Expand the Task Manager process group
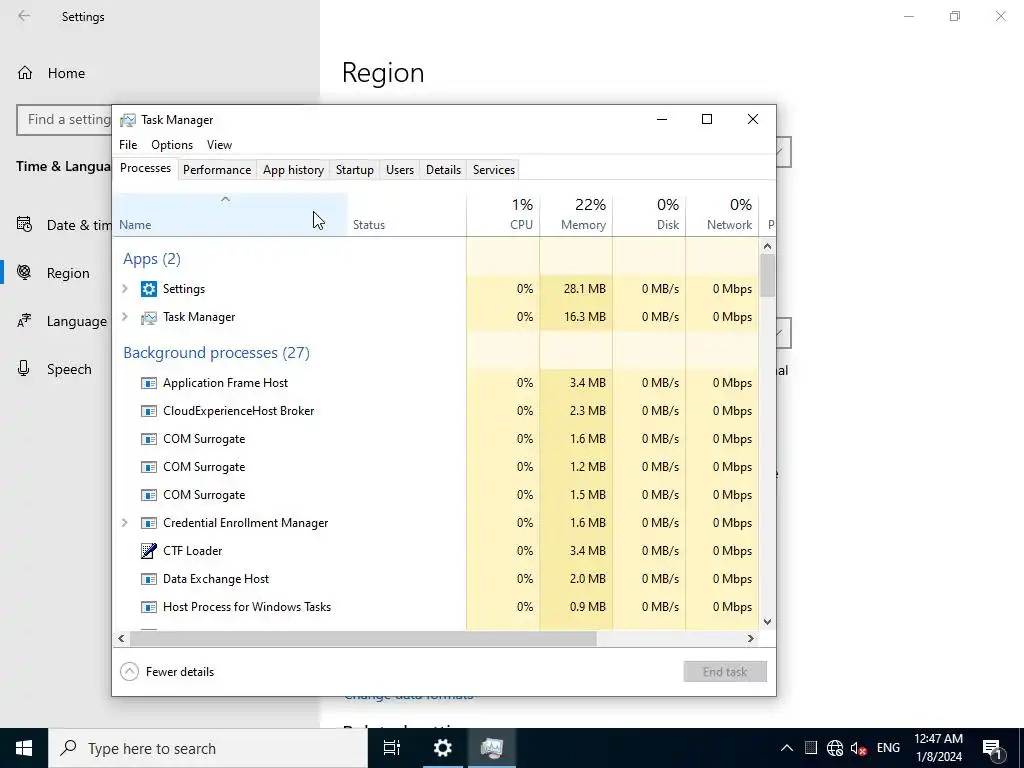The height and width of the screenshot is (768, 1024). tap(125, 317)
